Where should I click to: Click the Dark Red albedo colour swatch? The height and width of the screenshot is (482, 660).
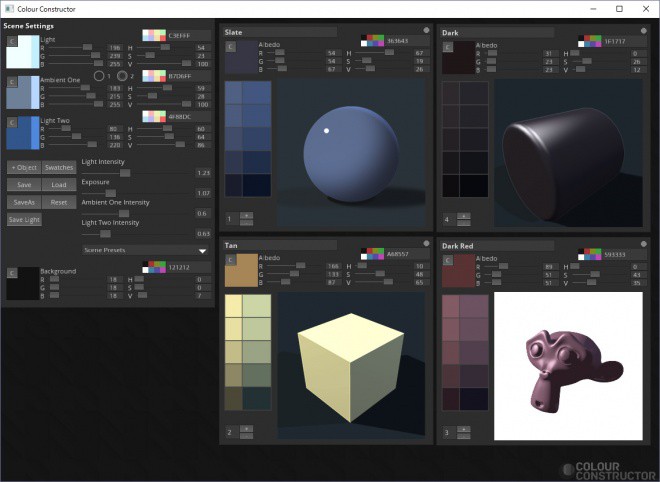458,271
